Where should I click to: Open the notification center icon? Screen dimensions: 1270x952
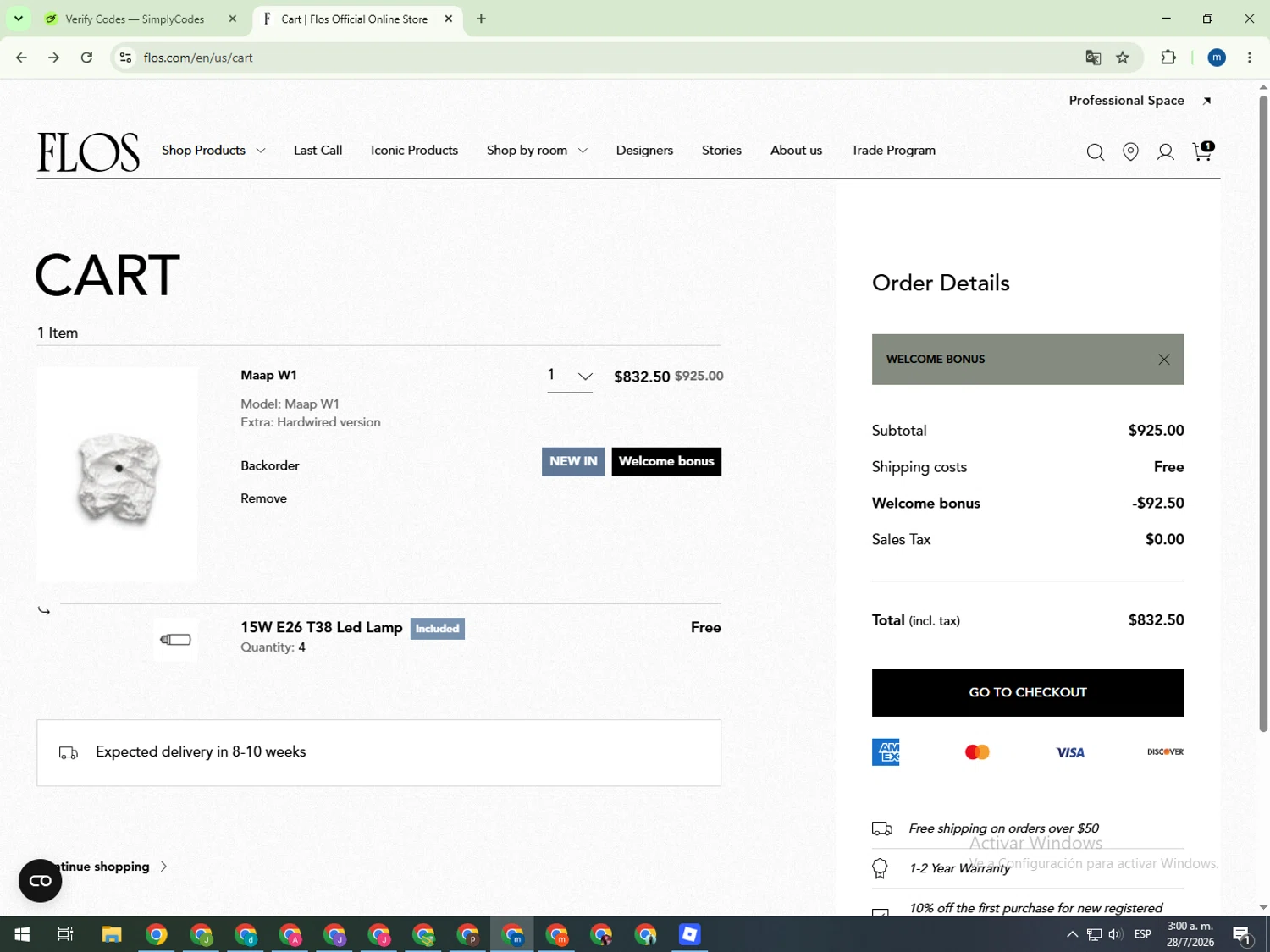pos(1242,935)
